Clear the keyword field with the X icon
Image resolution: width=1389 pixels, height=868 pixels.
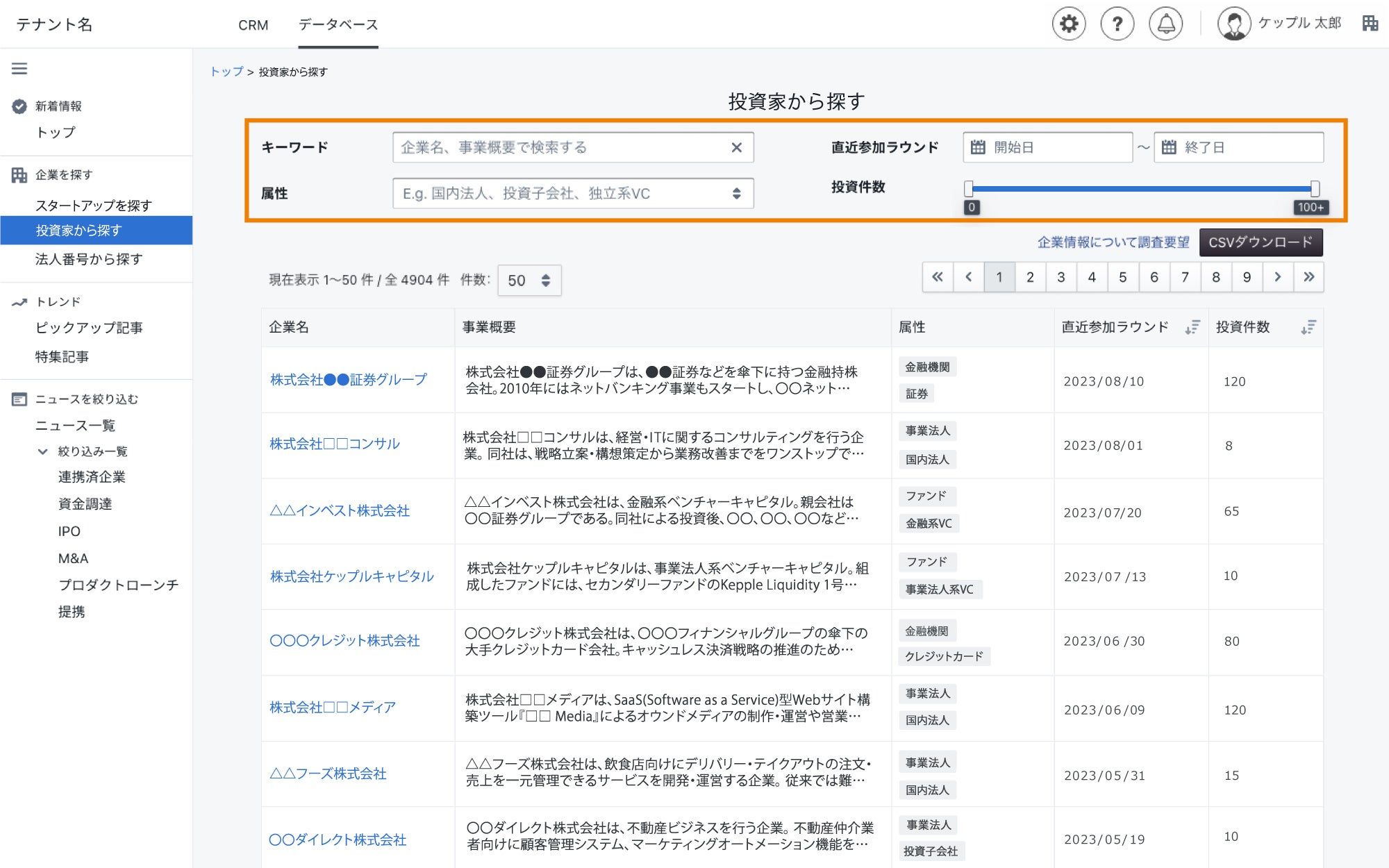pyautogui.click(x=736, y=147)
